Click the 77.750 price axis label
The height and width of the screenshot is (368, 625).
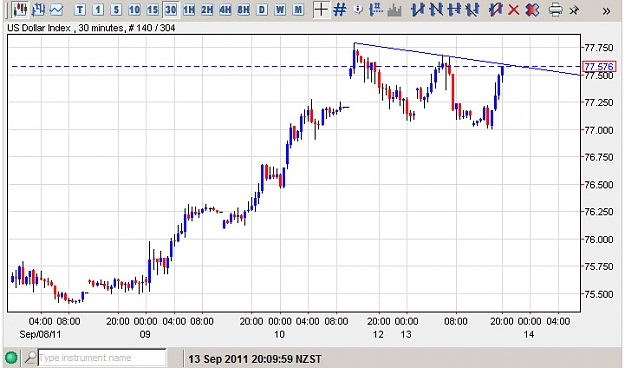point(598,48)
